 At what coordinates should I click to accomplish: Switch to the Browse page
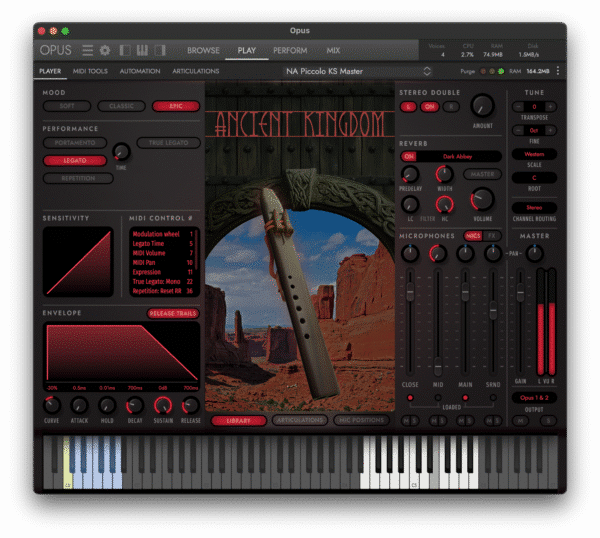pyautogui.click(x=203, y=51)
